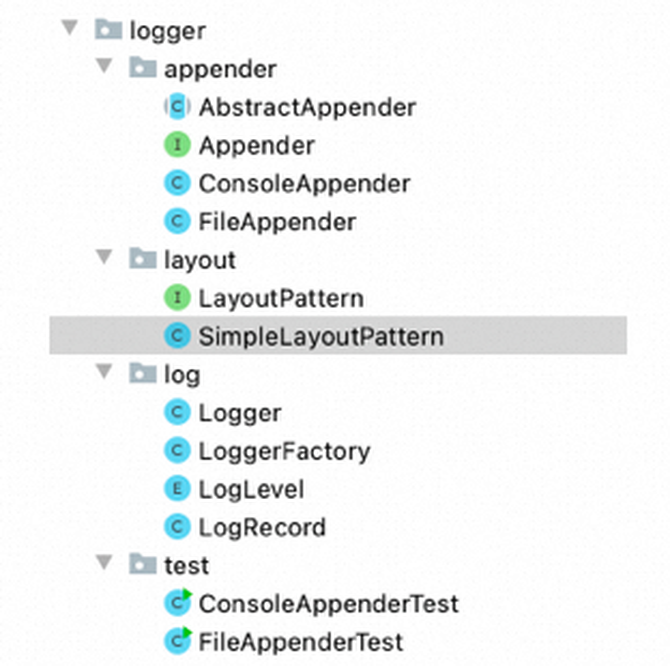Click the AbstractAppender abstract class icon
670x666 pixels.
pos(177,107)
